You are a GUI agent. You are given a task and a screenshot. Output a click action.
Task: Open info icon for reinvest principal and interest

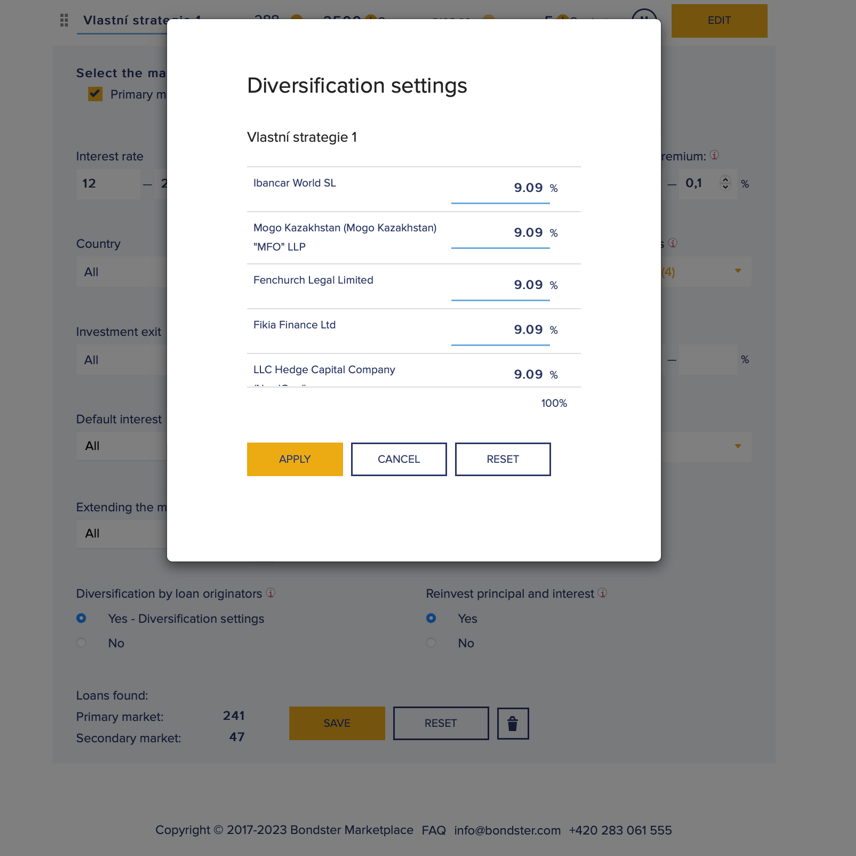[x=602, y=593]
